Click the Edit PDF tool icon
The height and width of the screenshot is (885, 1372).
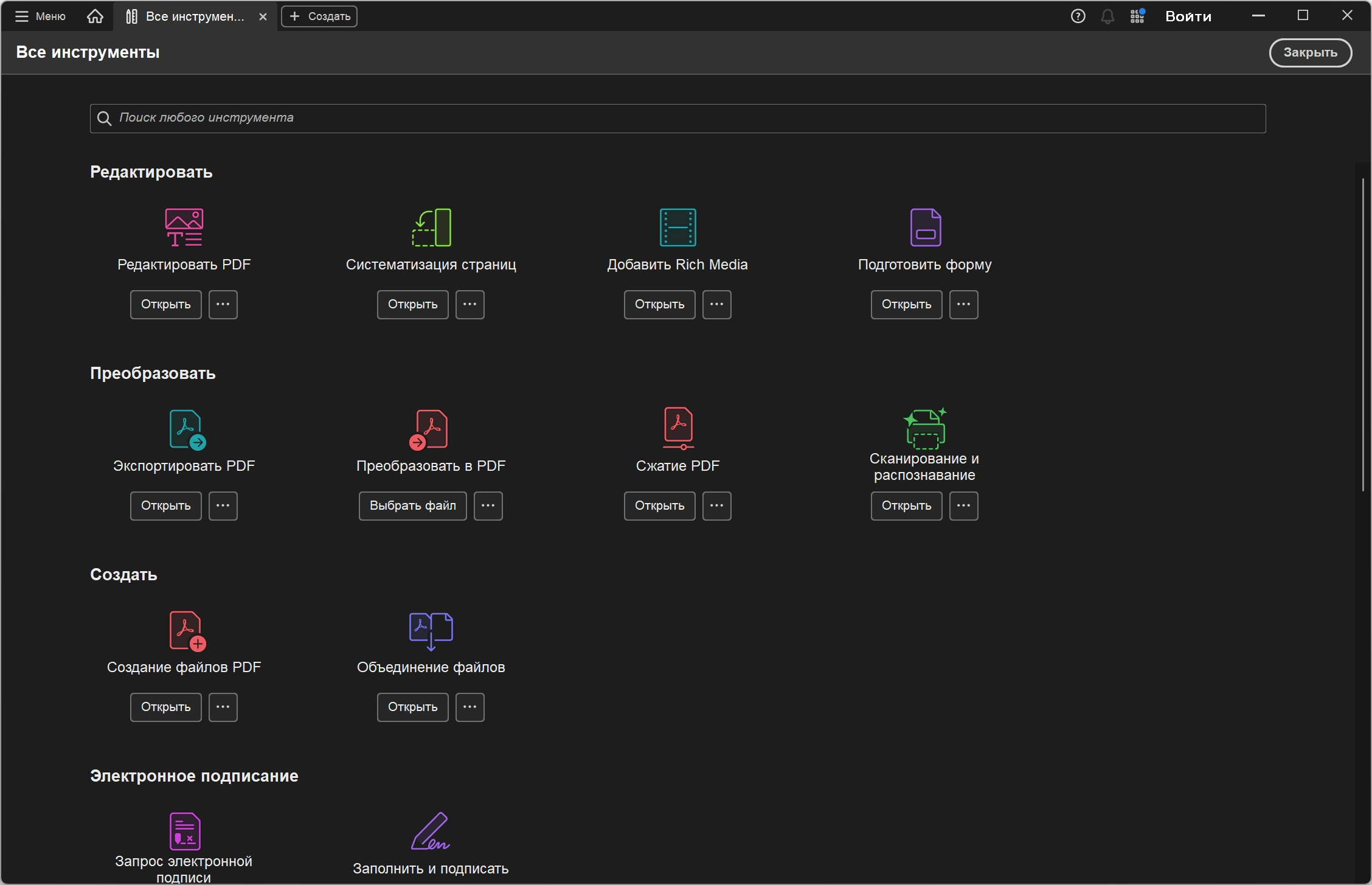click(x=184, y=227)
